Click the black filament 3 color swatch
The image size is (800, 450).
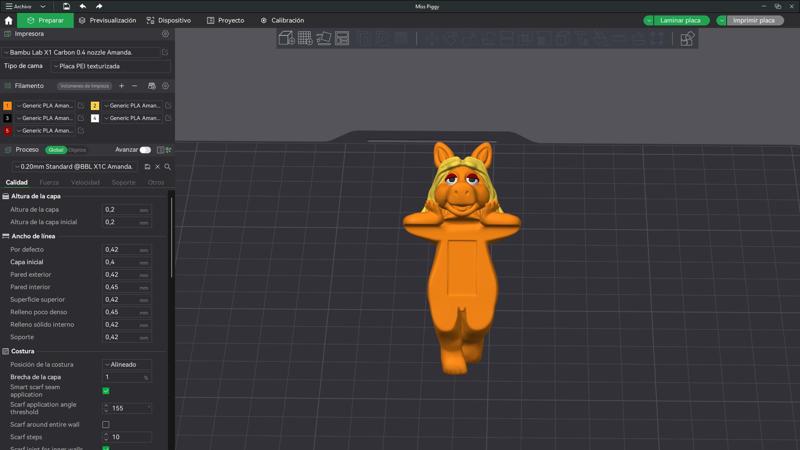7,118
